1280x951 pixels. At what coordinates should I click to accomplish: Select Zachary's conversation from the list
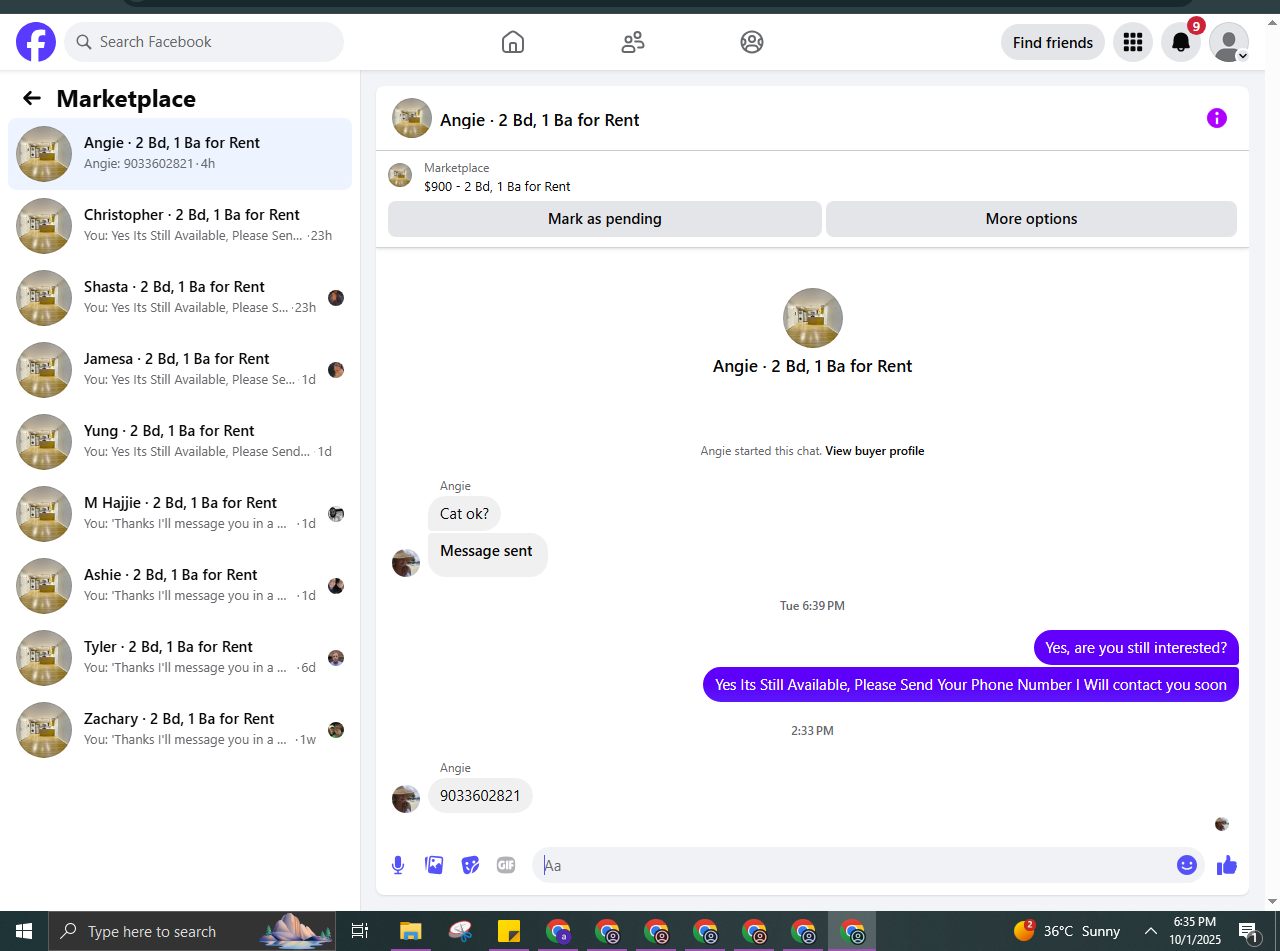(x=180, y=730)
